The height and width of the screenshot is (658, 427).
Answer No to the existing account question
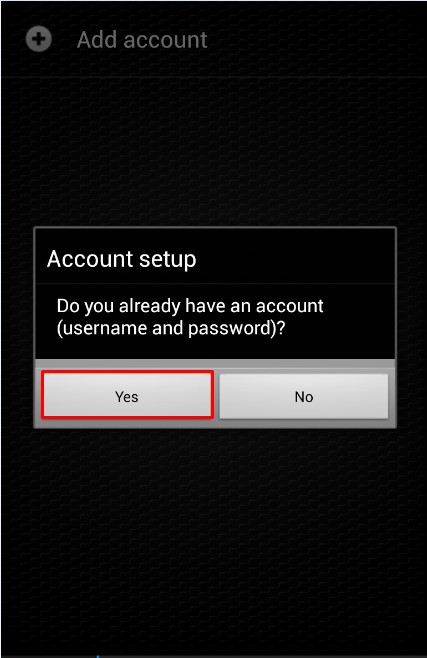(x=304, y=396)
